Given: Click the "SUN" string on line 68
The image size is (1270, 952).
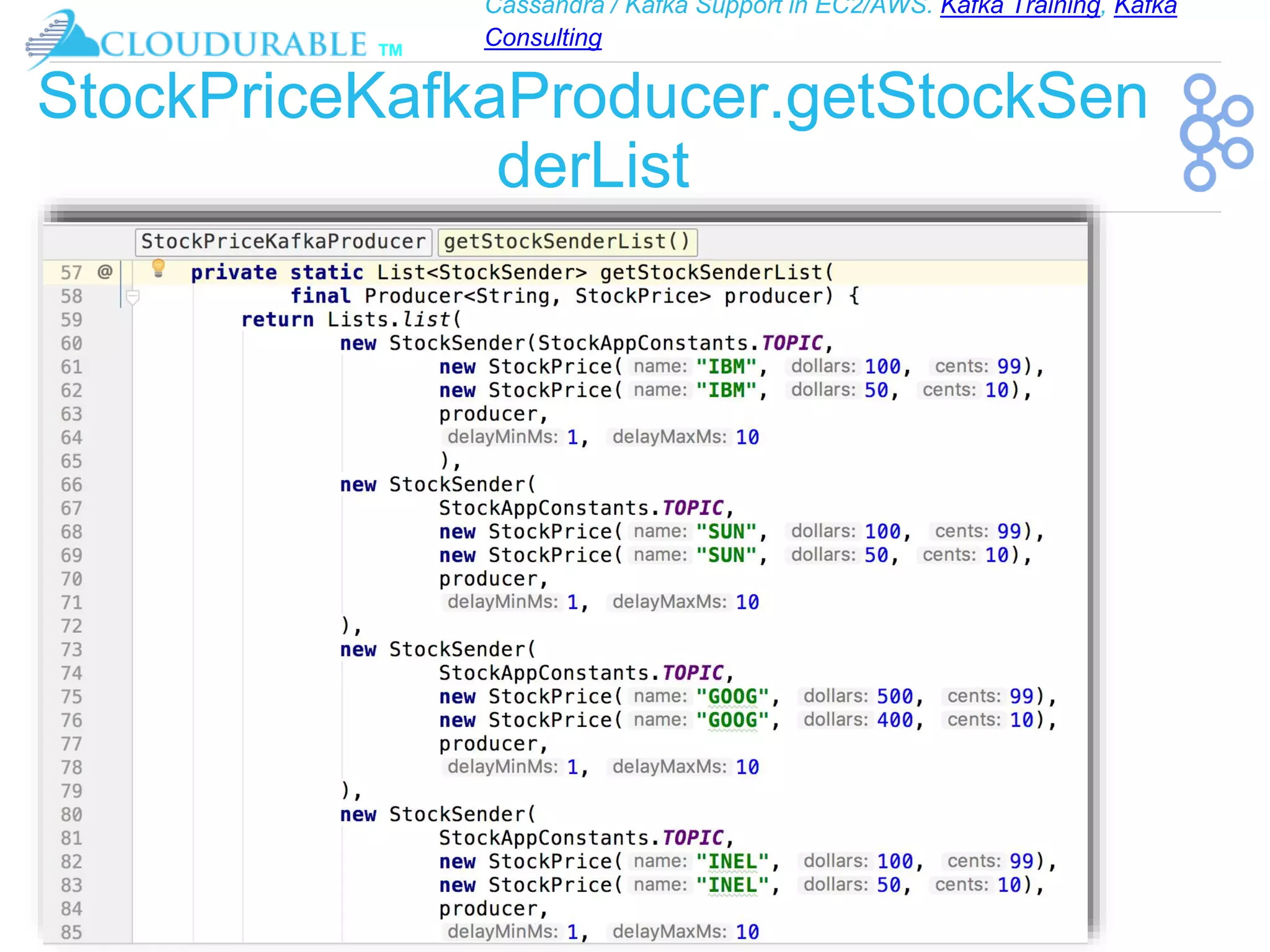Looking at the screenshot, I should [726, 532].
